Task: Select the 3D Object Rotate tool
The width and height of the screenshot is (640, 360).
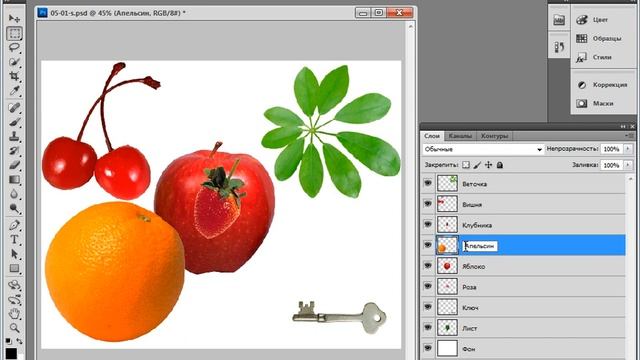Action: pyautogui.click(x=14, y=285)
